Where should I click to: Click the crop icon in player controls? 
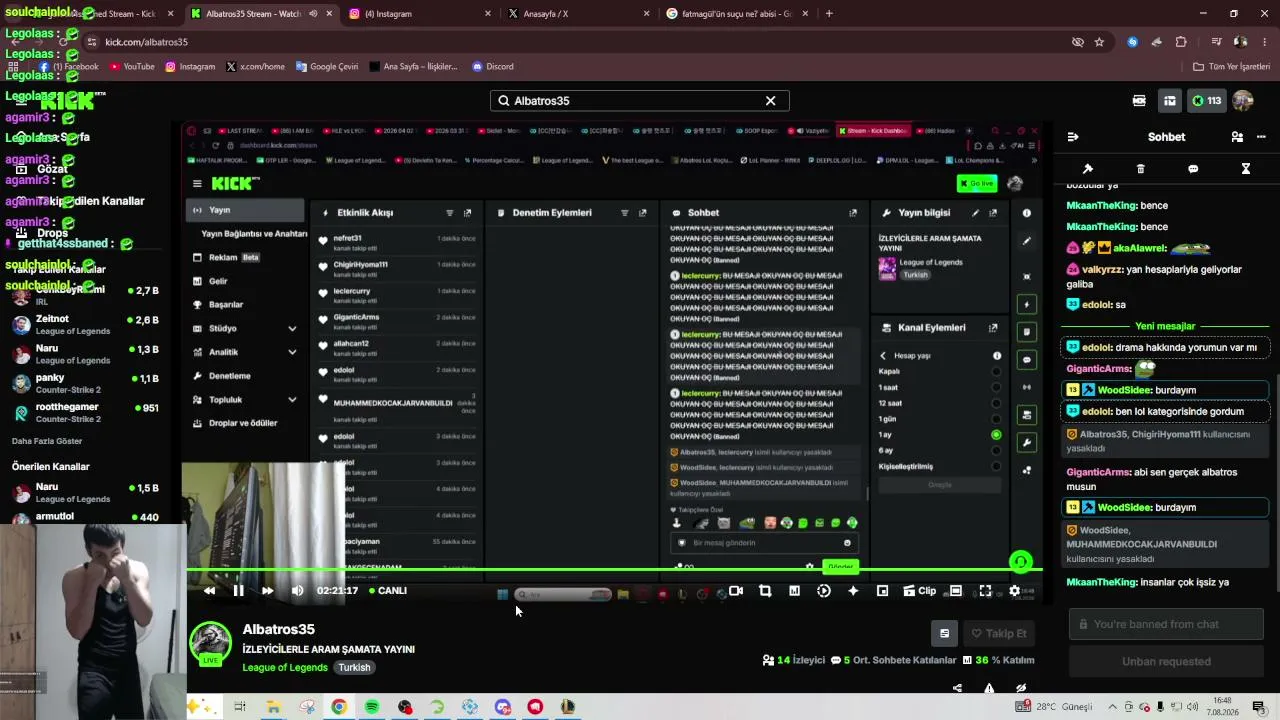pyautogui.click(x=765, y=591)
